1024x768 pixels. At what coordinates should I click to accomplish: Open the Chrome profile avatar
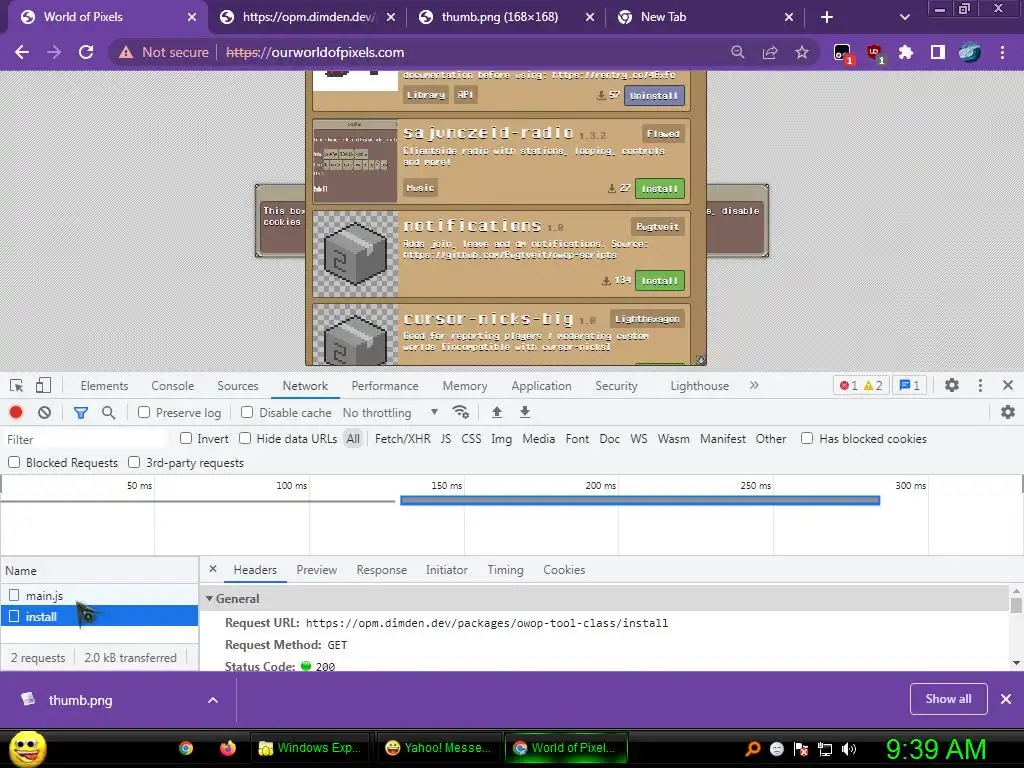click(x=970, y=52)
